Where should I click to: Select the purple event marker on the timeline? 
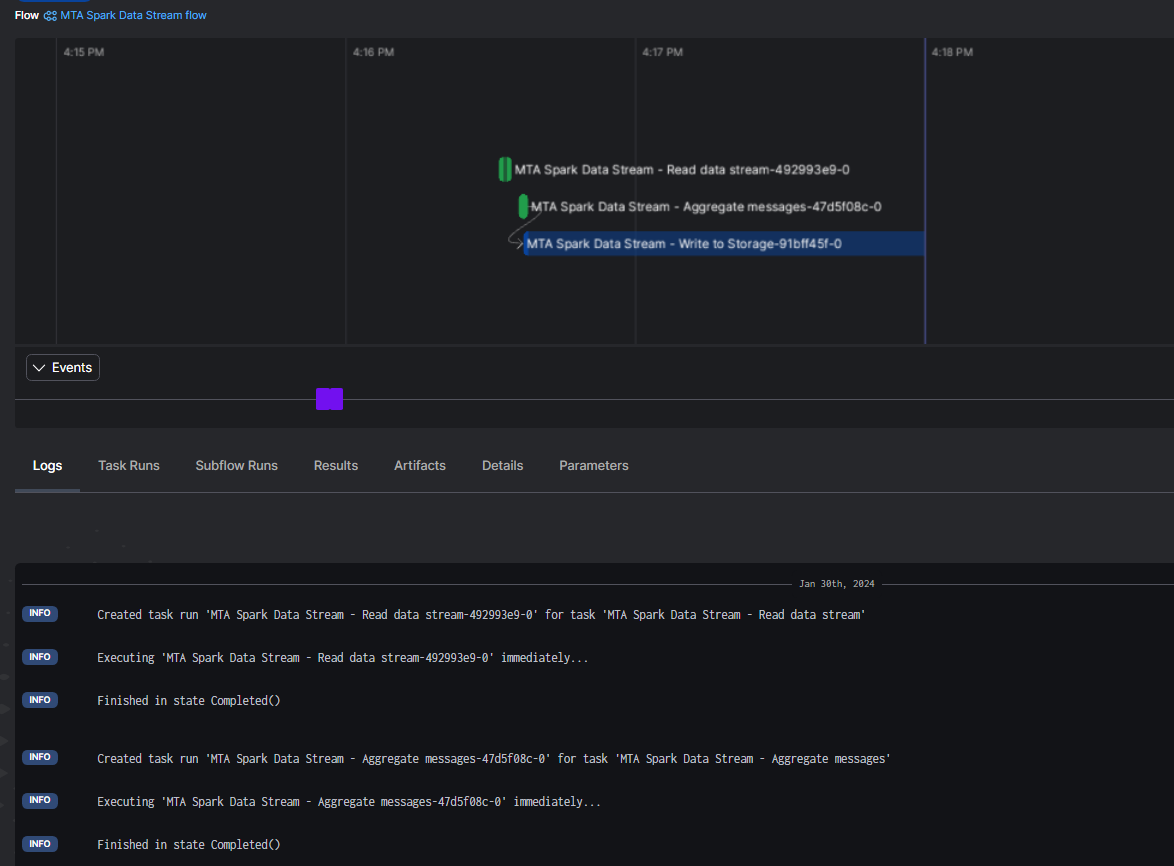pos(329,399)
